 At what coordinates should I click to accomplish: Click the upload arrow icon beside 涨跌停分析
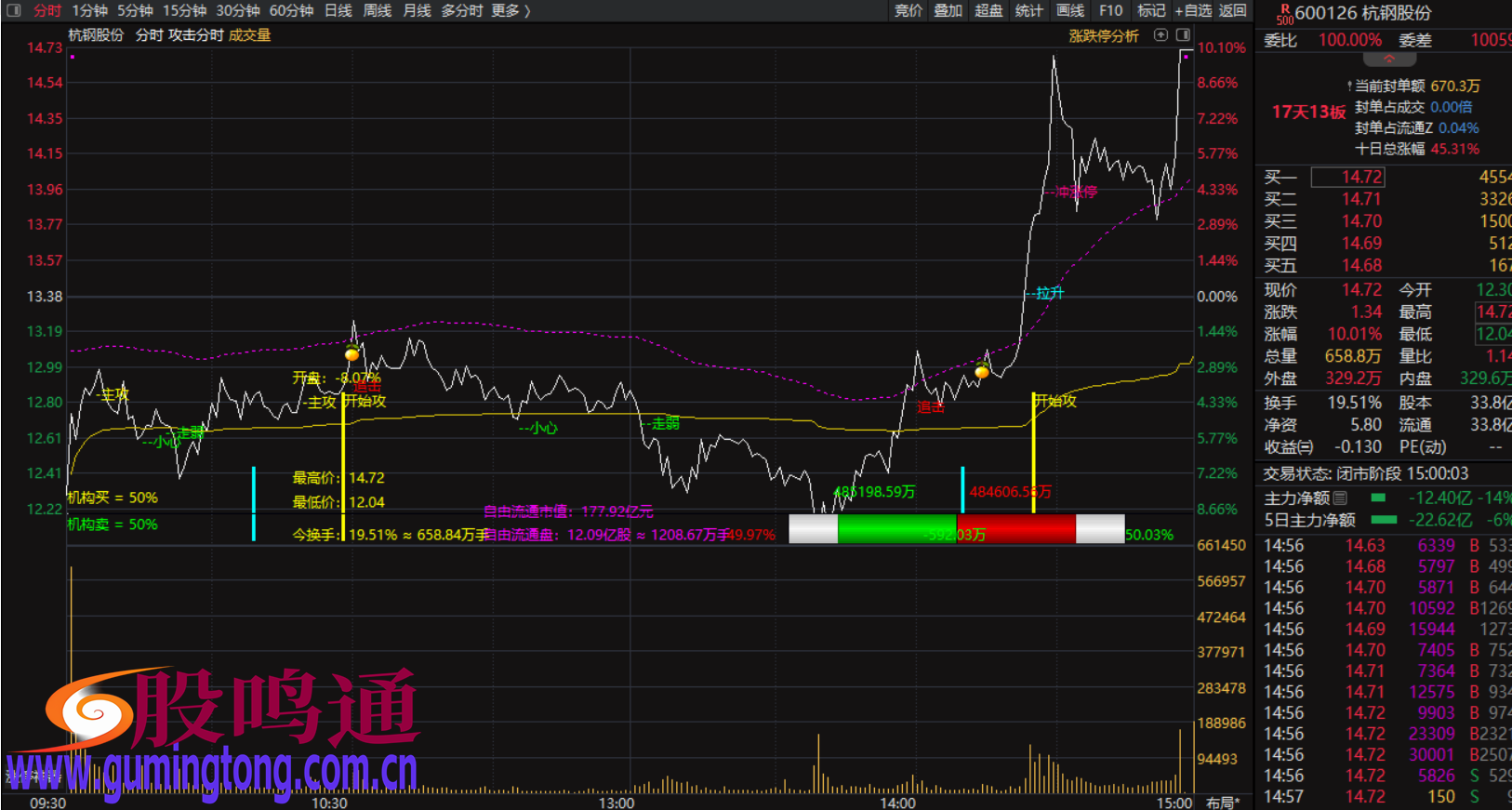pyautogui.click(x=1161, y=35)
